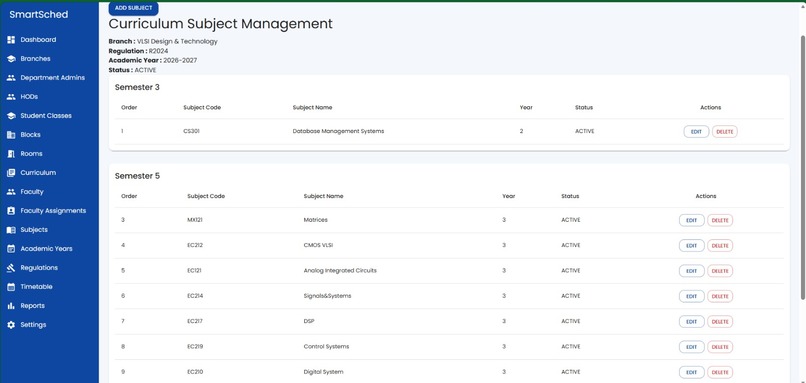Viewport: 806px width, 383px height.
Task: Click the HODs people icon
Action: (11, 97)
